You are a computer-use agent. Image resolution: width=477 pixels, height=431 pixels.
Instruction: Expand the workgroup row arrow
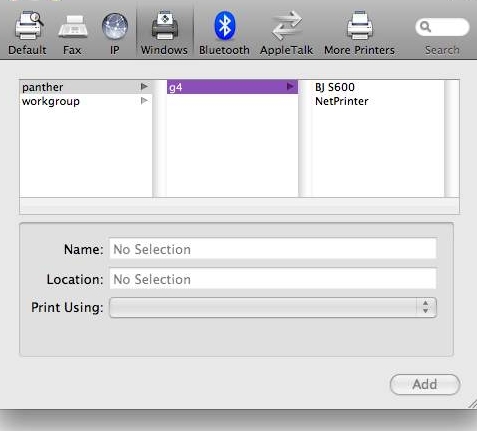click(144, 101)
